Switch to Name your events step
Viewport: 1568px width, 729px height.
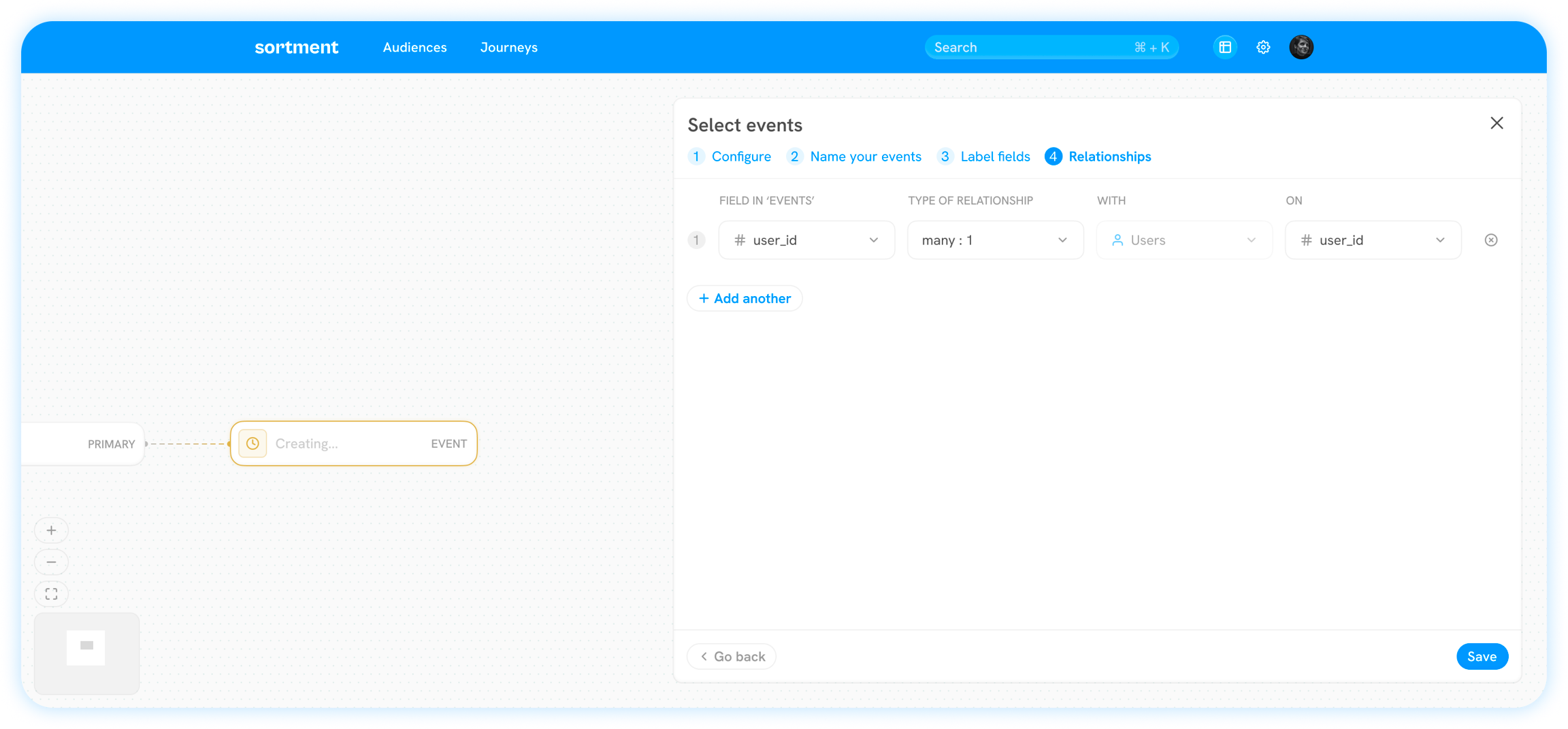865,157
